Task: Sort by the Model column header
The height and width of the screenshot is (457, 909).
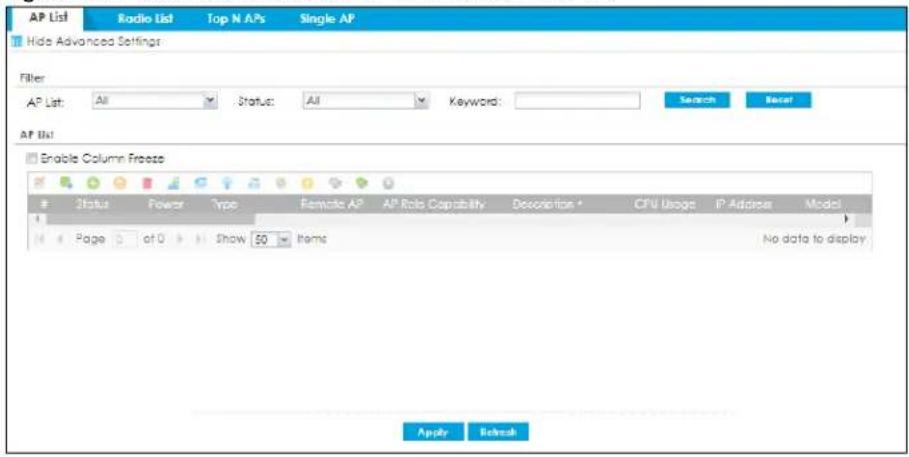Action: (x=823, y=204)
